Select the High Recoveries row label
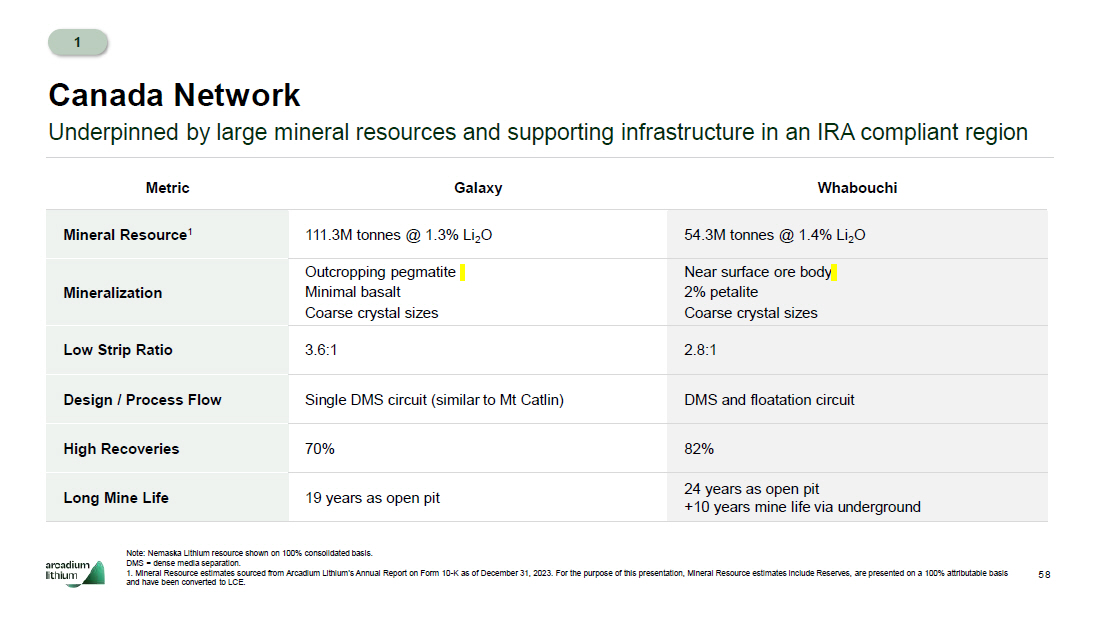This screenshot has height=617, width=1097. click(121, 449)
